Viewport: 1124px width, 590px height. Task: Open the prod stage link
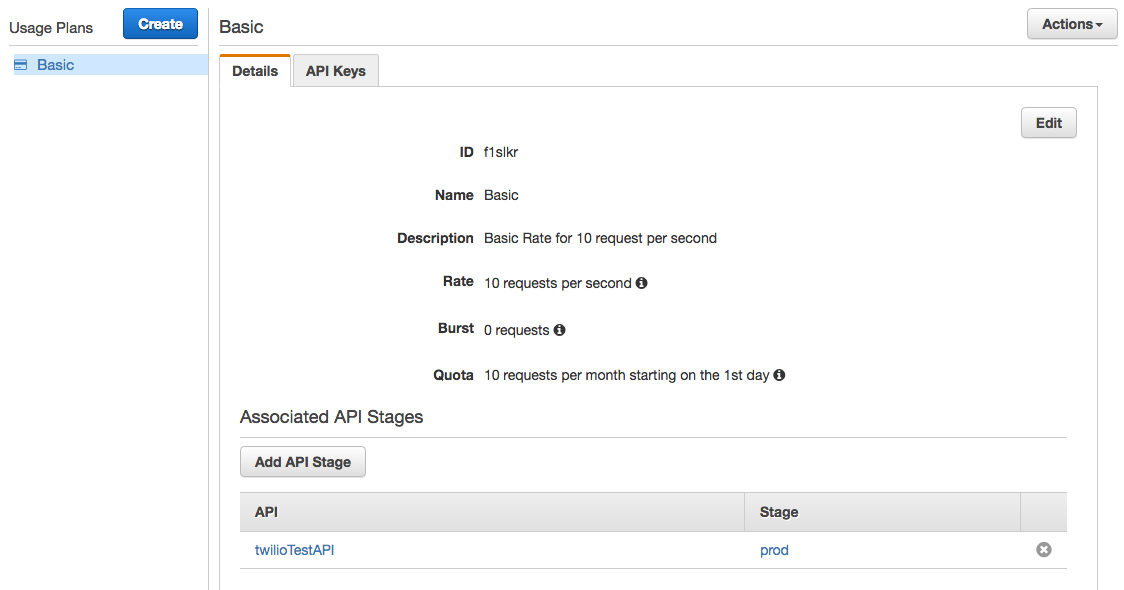tap(774, 550)
